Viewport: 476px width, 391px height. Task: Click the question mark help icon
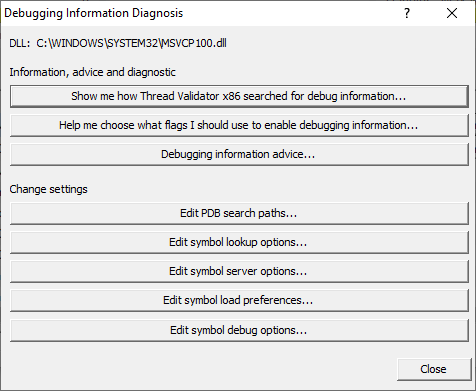click(x=407, y=13)
